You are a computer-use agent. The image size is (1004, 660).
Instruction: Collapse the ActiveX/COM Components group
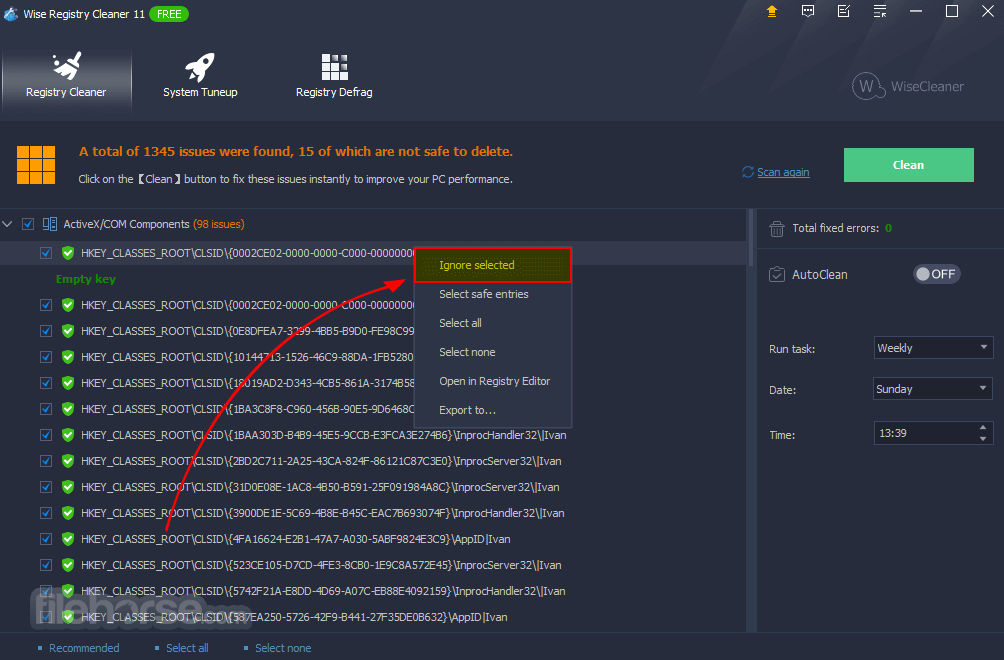coord(8,224)
